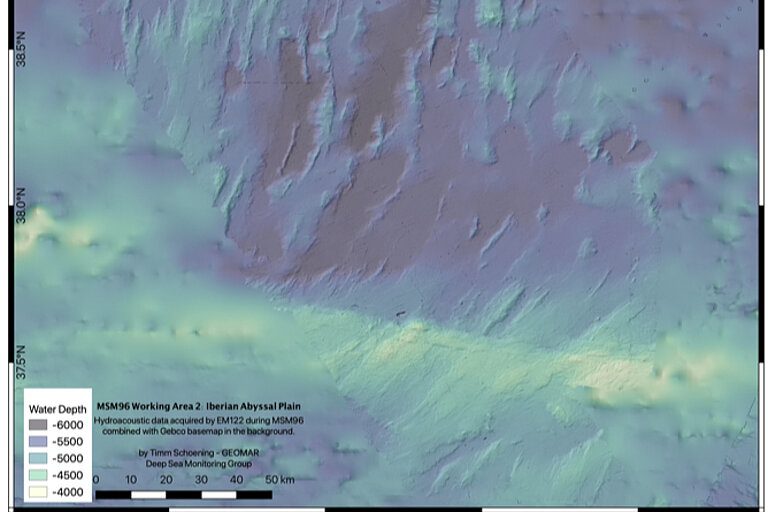The width and height of the screenshot is (768, 512).
Task: Click the 'Hydroacoustic data acquired by EM122' line
Action: tap(198, 420)
